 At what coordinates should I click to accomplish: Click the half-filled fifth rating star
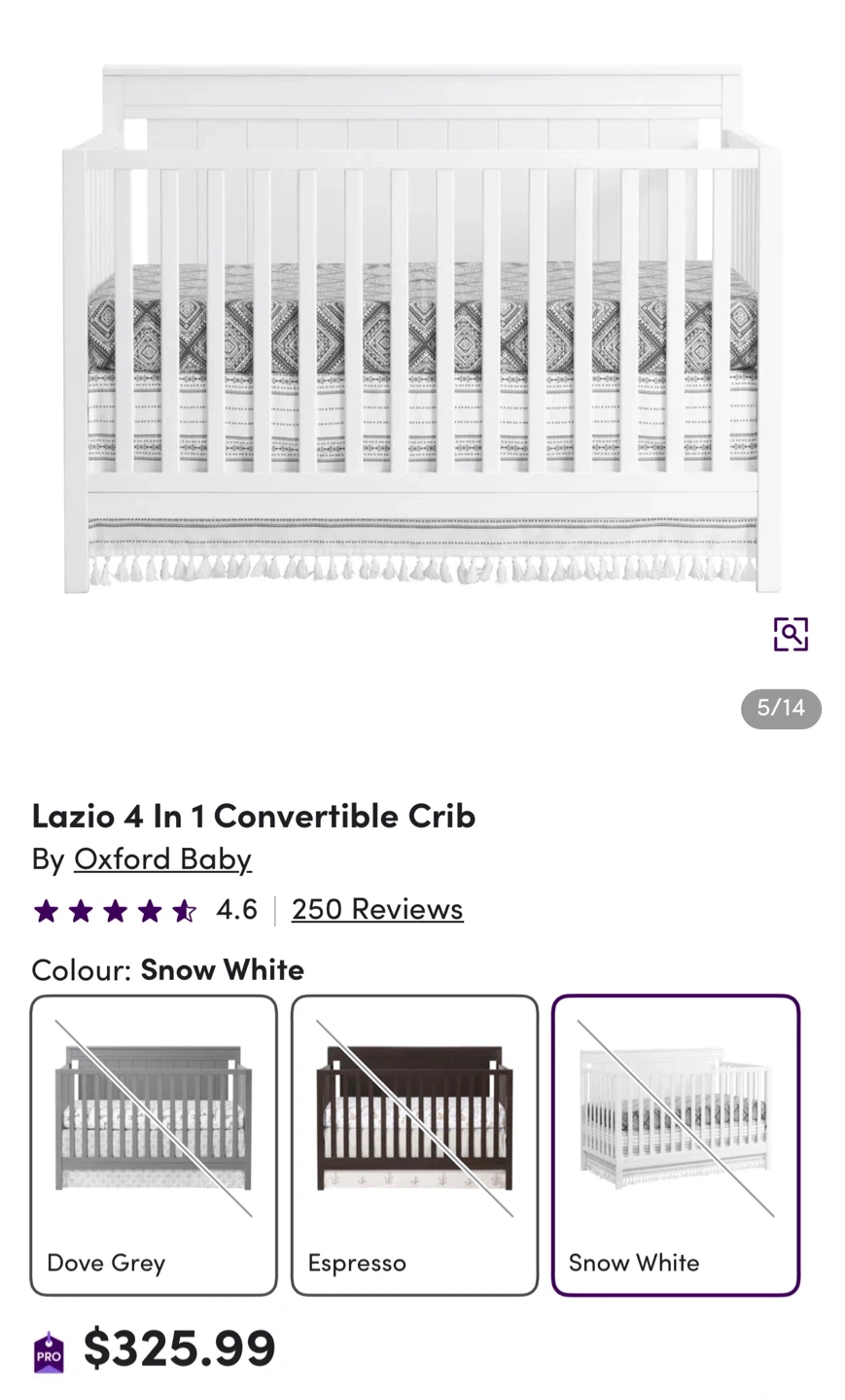point(184,911)
